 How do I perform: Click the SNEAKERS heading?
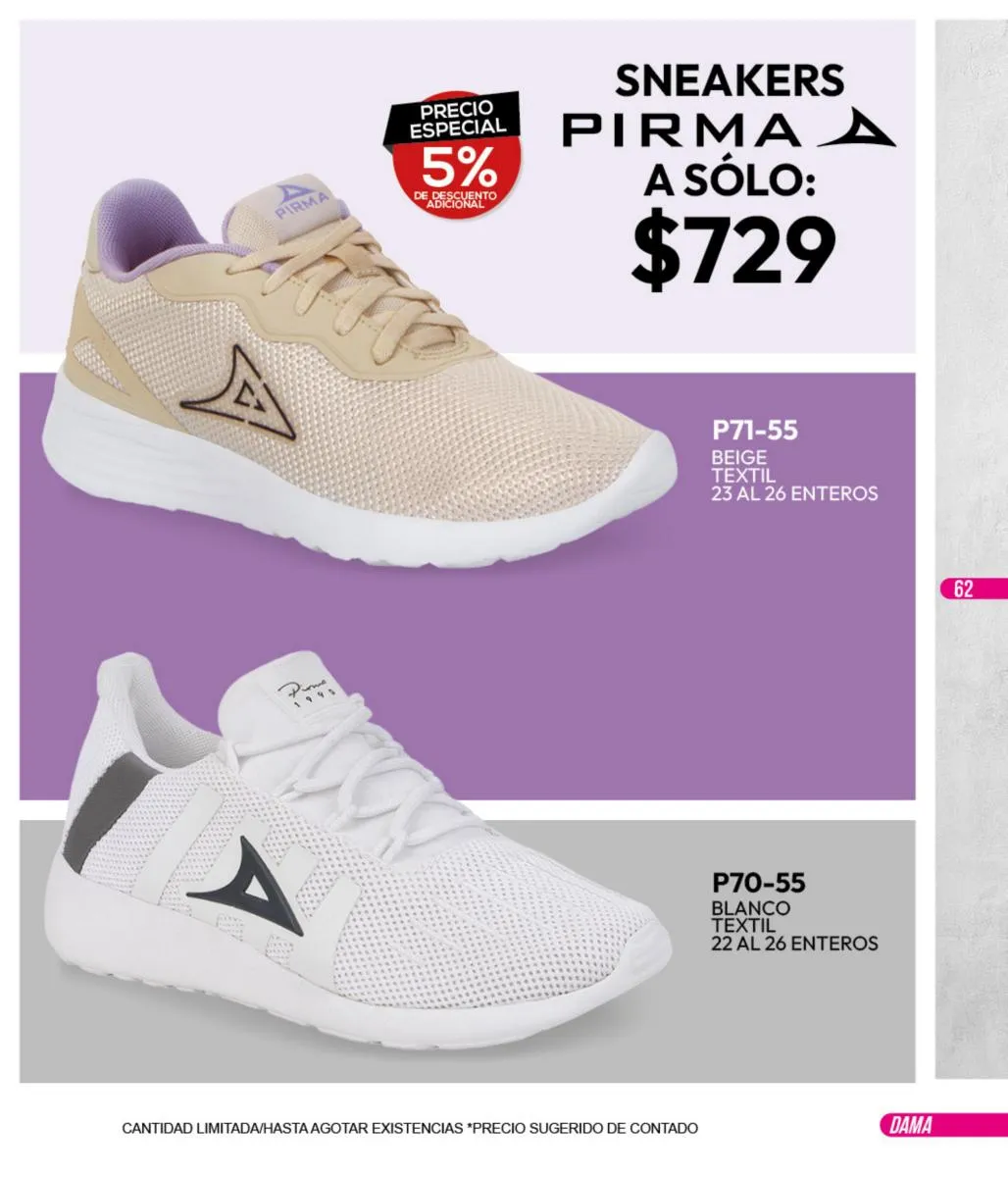730,80
